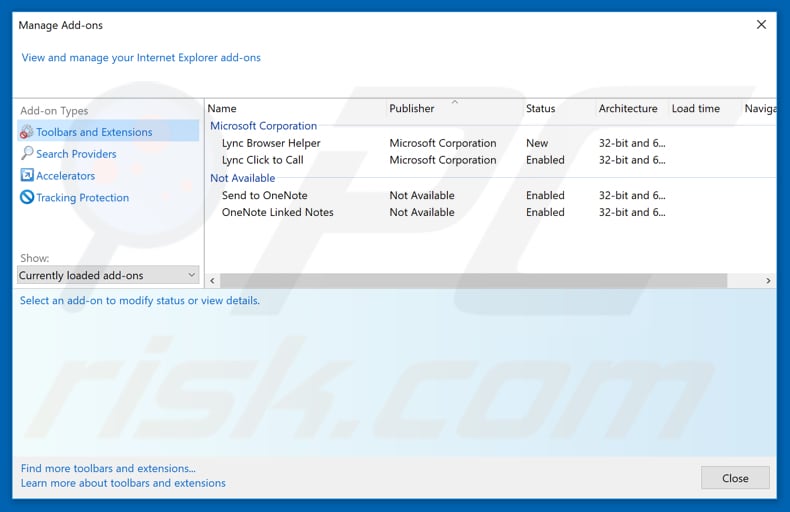
Task: Click the Tracking Protection blocked icon
Action: point(27,198)
